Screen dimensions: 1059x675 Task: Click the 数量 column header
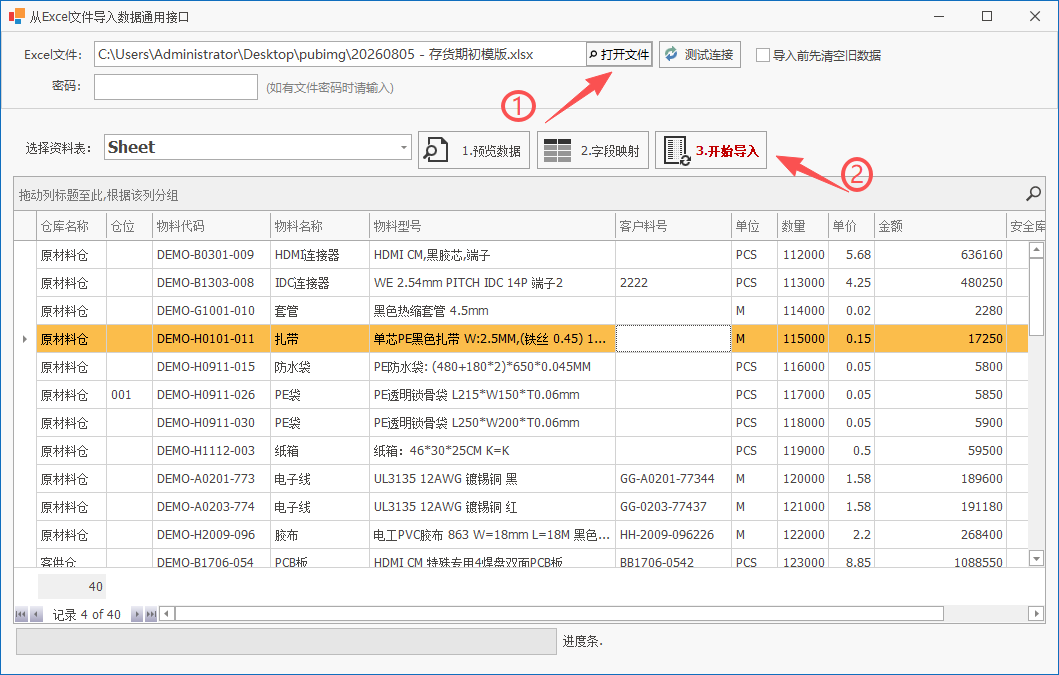click(803, 226)
